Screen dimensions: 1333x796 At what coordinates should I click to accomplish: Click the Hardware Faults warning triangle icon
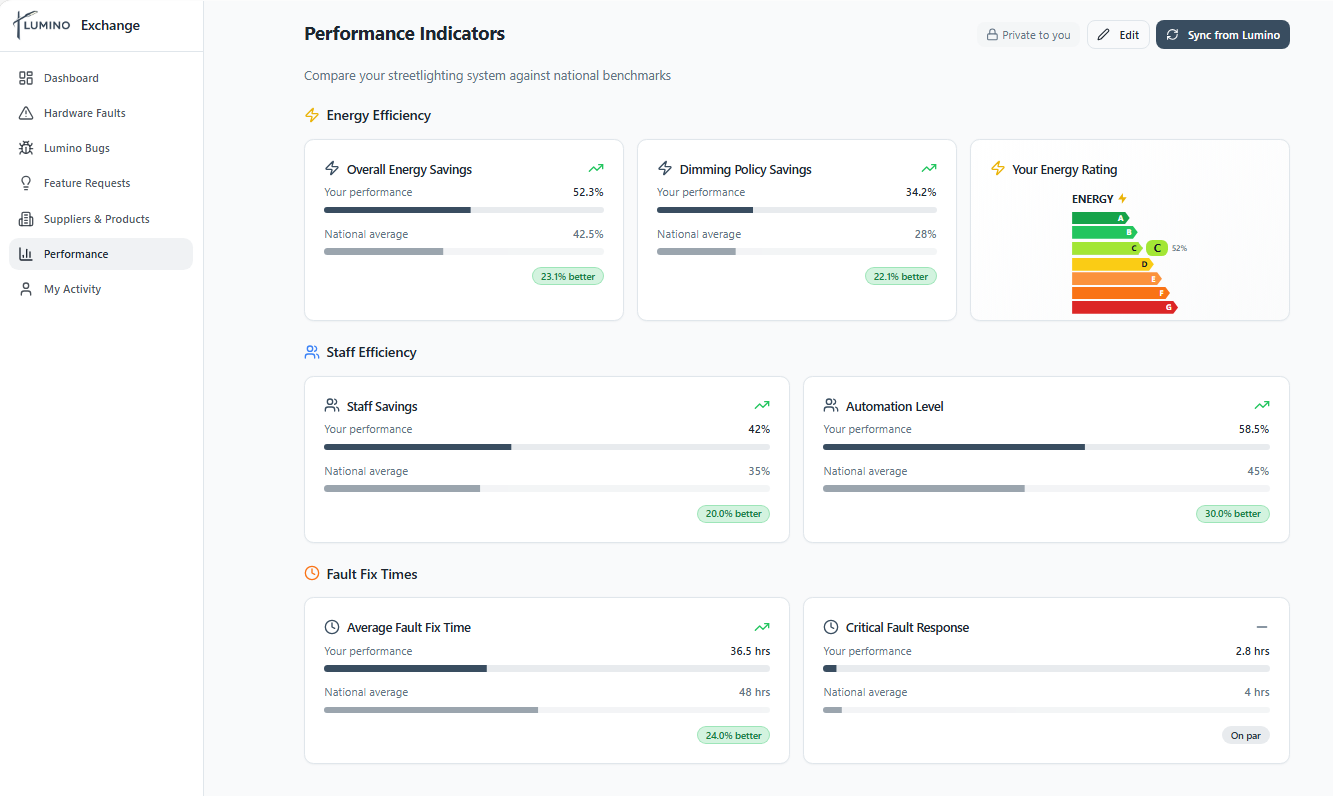tap(26, 113)
